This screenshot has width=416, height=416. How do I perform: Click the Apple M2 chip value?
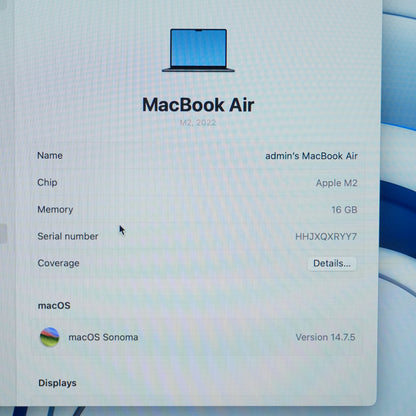(336, 183)
